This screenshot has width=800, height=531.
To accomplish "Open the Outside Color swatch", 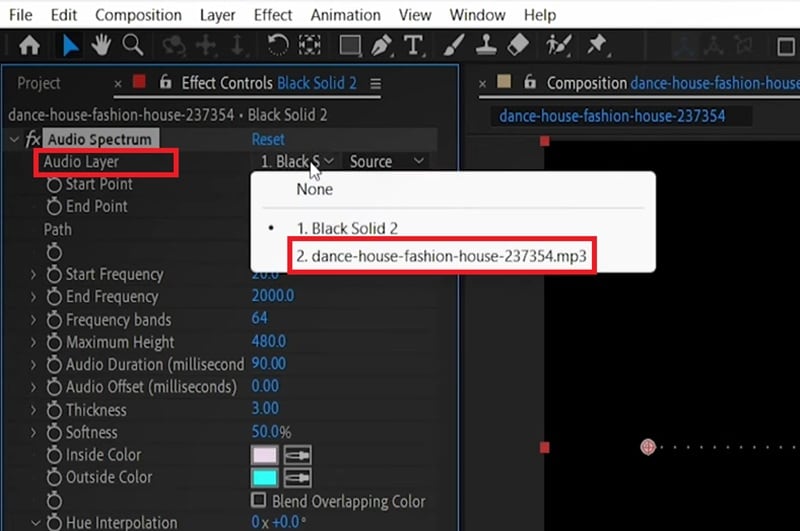I will coord(265,478).
